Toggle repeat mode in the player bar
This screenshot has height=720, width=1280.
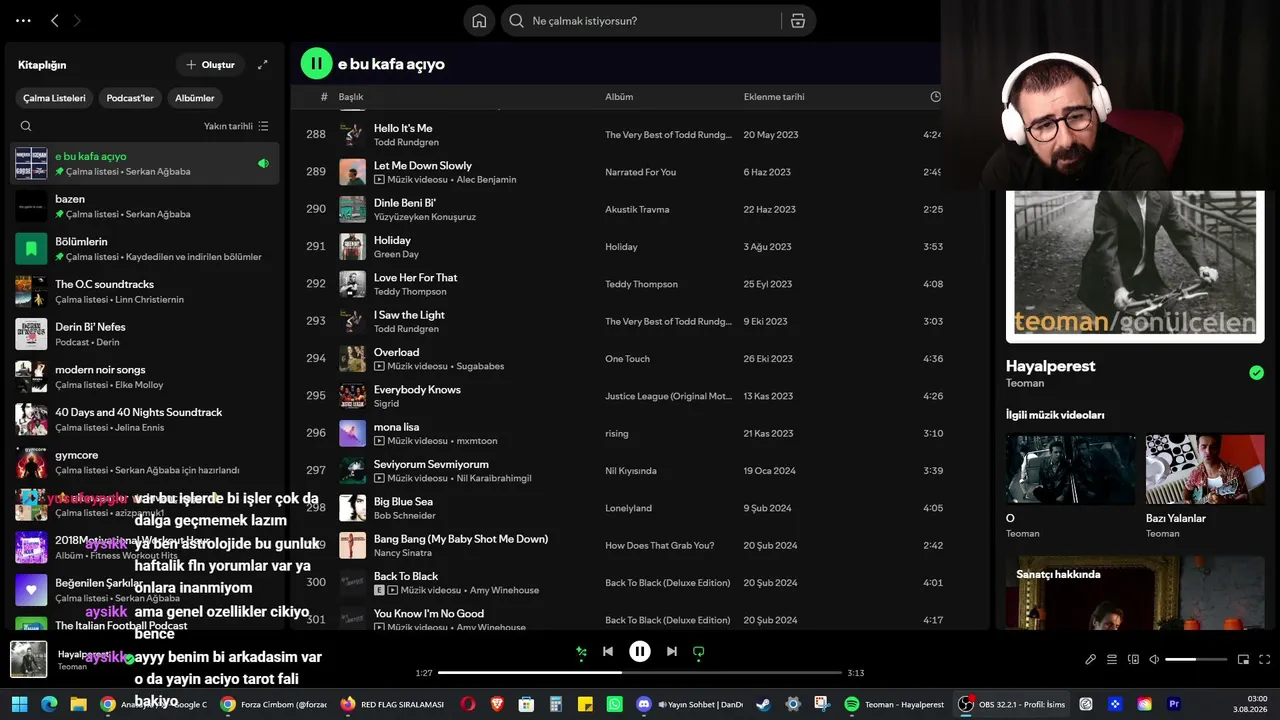(699, 652)
